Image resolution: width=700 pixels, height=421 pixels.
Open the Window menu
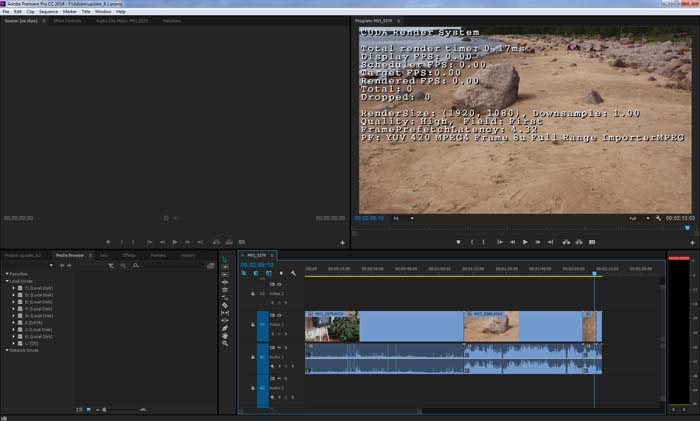point(103,12)
